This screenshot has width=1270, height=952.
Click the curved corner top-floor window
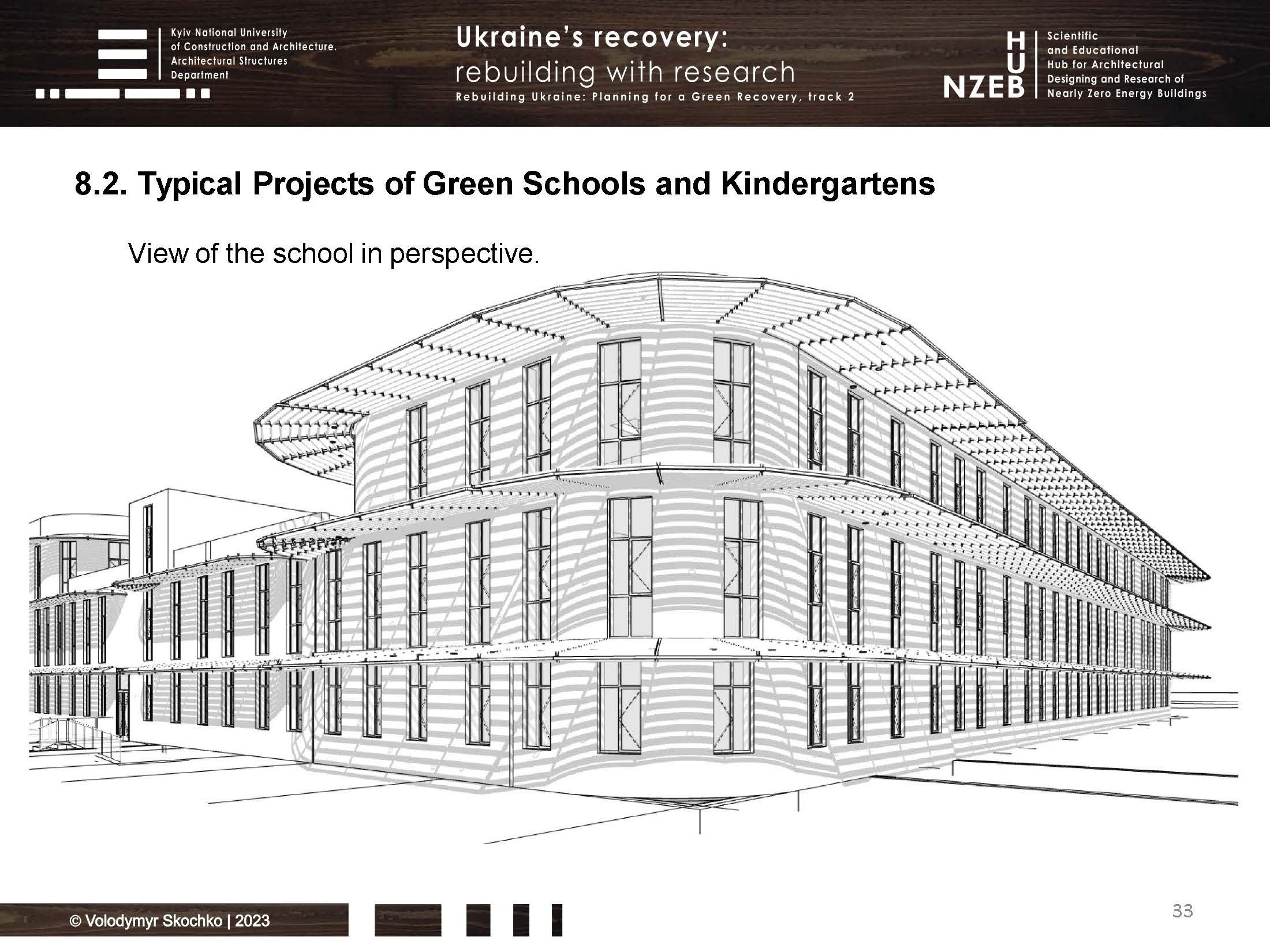(619, 401)
